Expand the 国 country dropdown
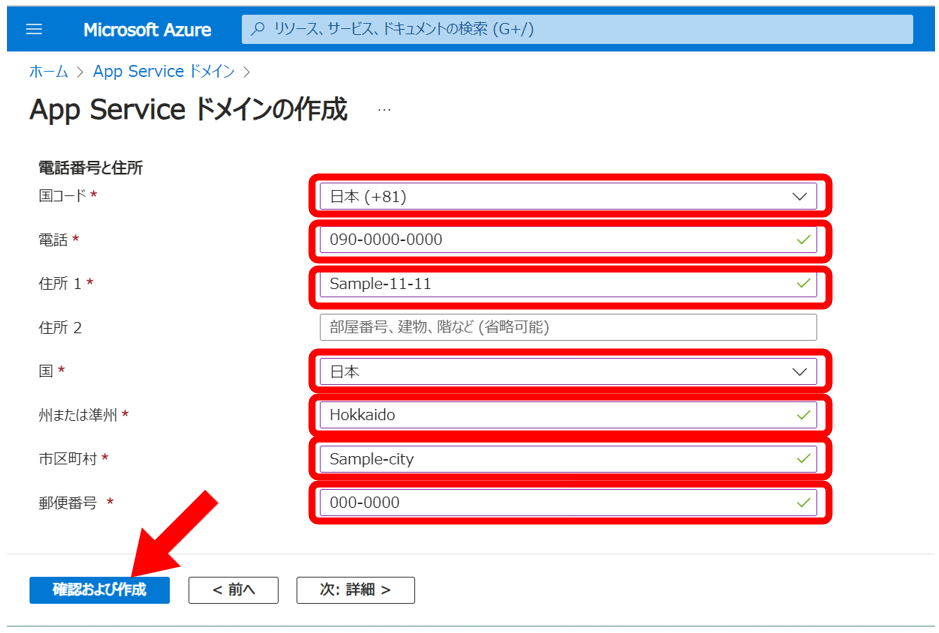Image resolution: width=939 pixels, height=633 pixels. [x=568, y=372]
